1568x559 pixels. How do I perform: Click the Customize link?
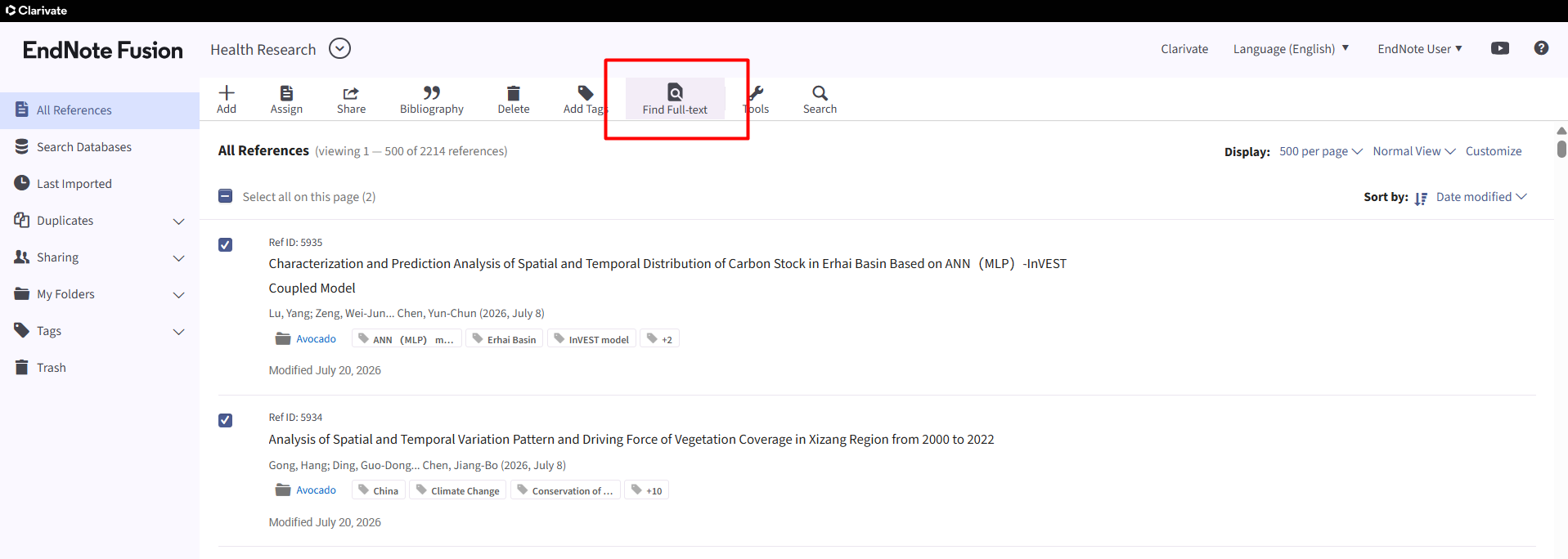[1494, 151]
